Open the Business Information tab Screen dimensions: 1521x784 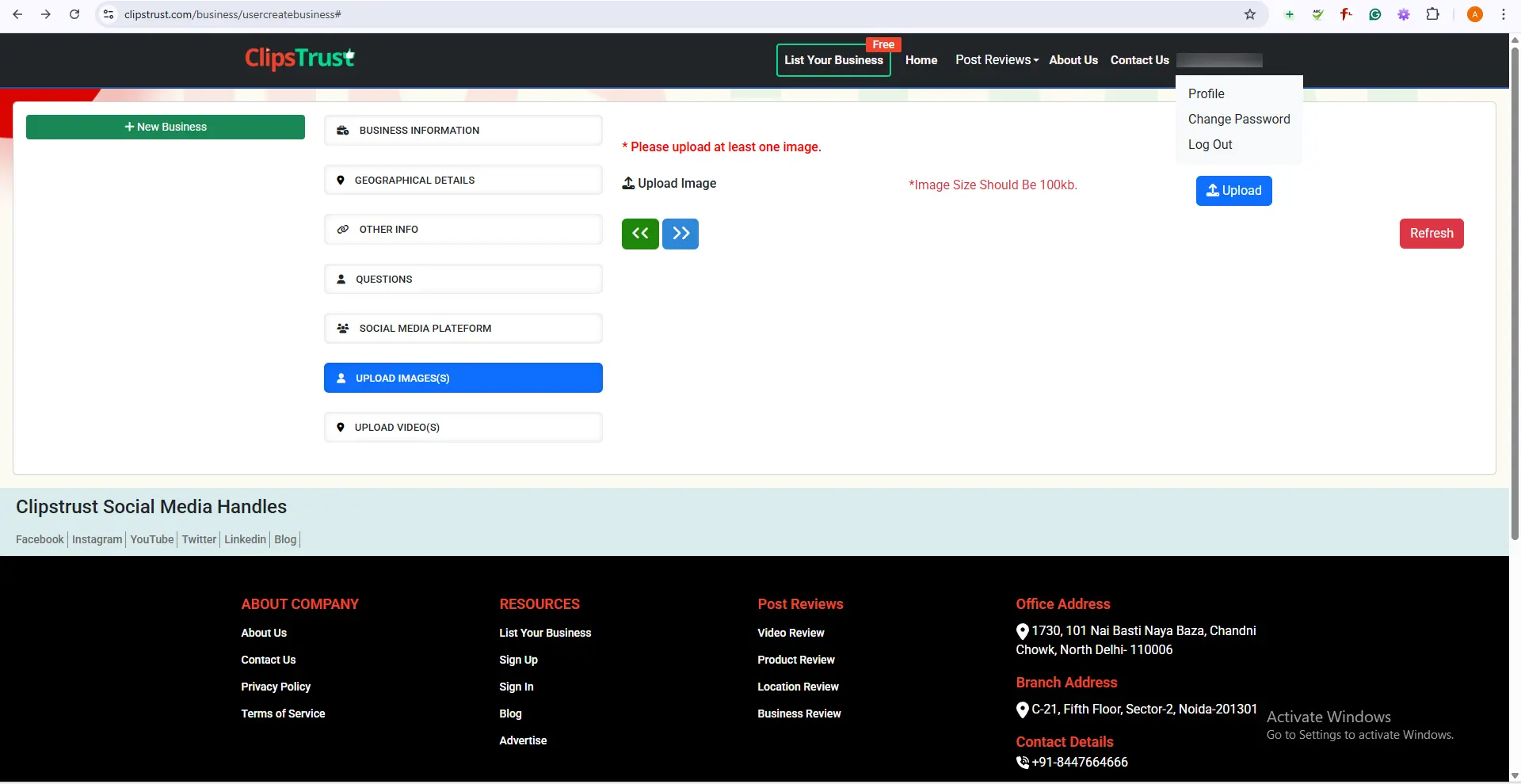point(463,131)
